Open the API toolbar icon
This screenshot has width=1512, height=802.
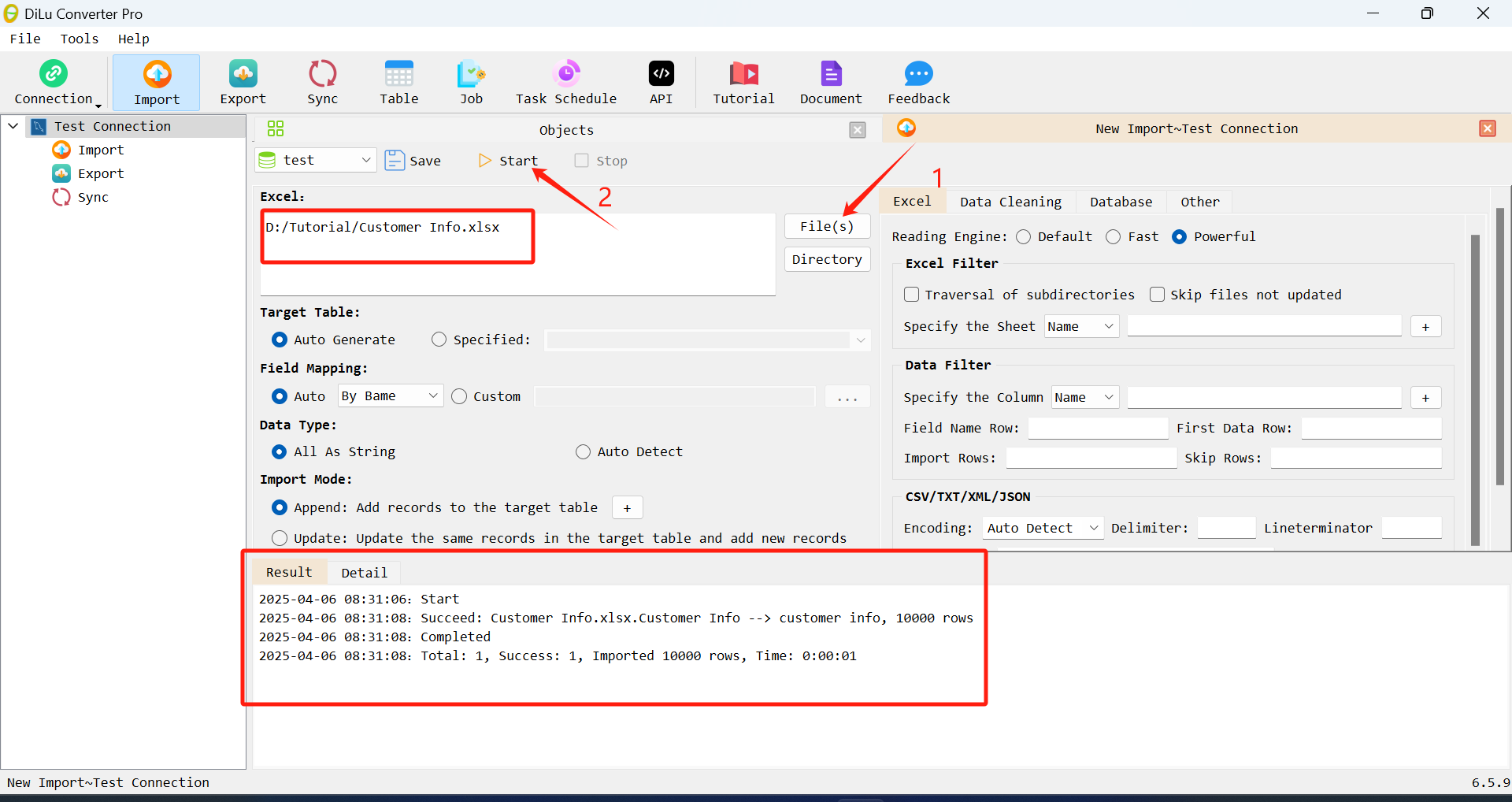click(x=661, y=73)
